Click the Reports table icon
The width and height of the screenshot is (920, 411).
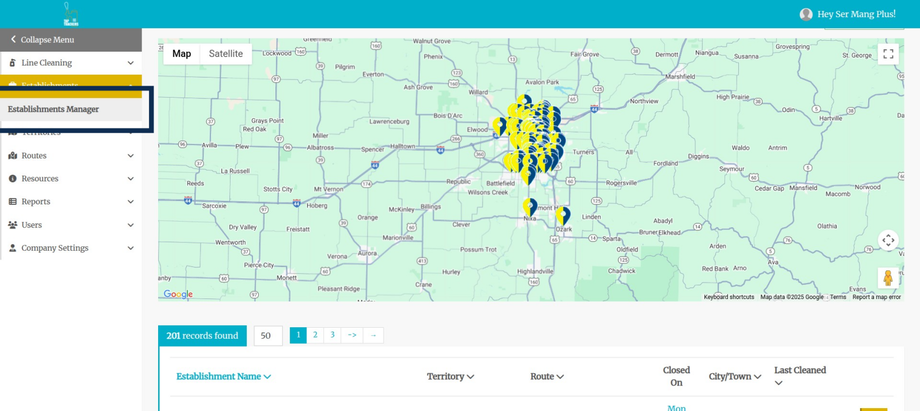12,201
